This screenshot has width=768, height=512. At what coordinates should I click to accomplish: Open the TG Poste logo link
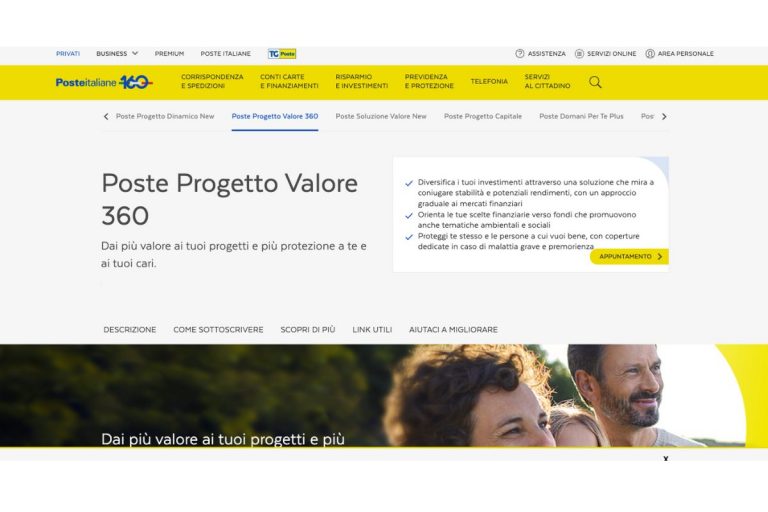click(x=282, y=53)
